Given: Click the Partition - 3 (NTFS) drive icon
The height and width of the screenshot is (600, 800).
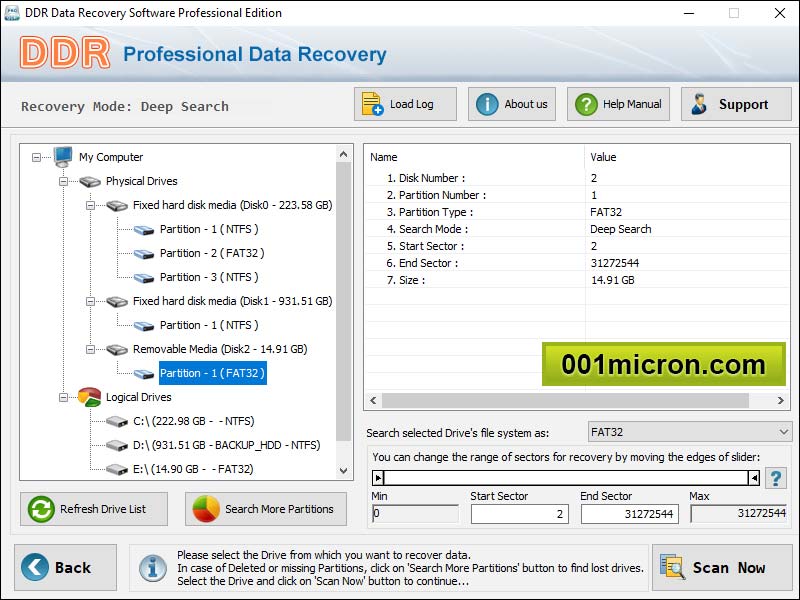Looking at the screenshot, I should pyautogui.click(x=144, y=277).
